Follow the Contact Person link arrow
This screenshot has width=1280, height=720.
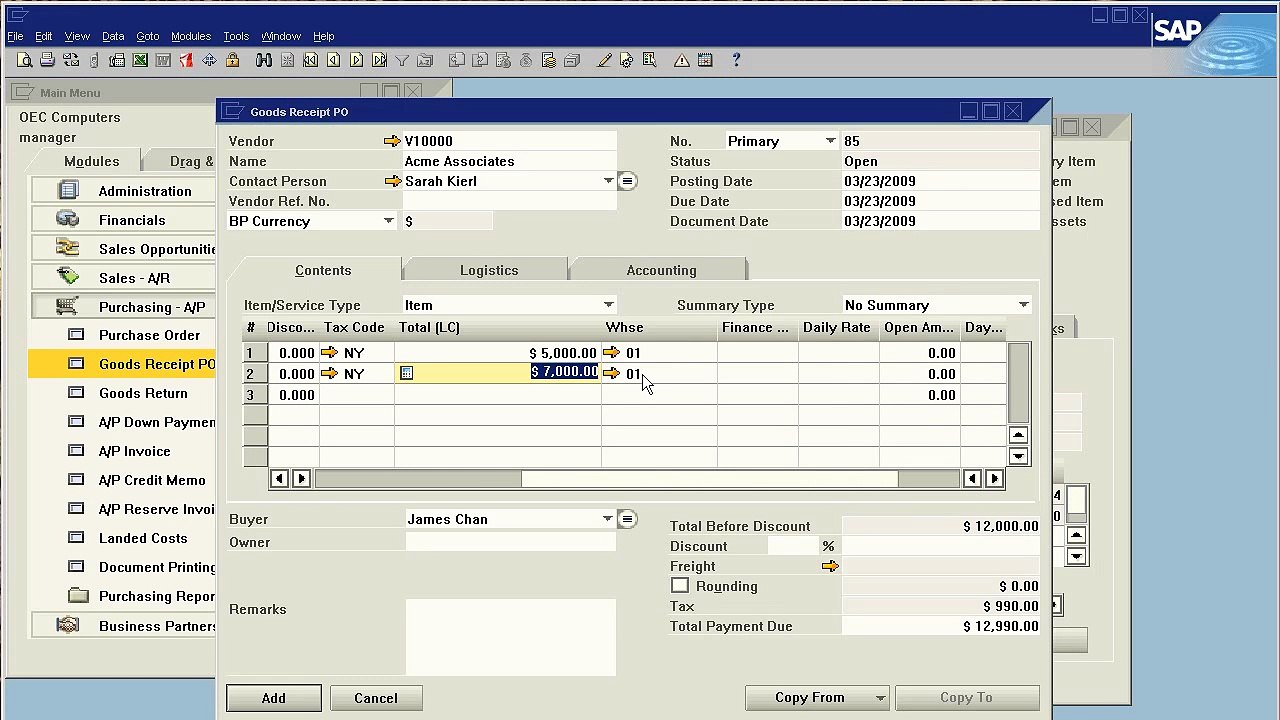[x=392, y=182]
